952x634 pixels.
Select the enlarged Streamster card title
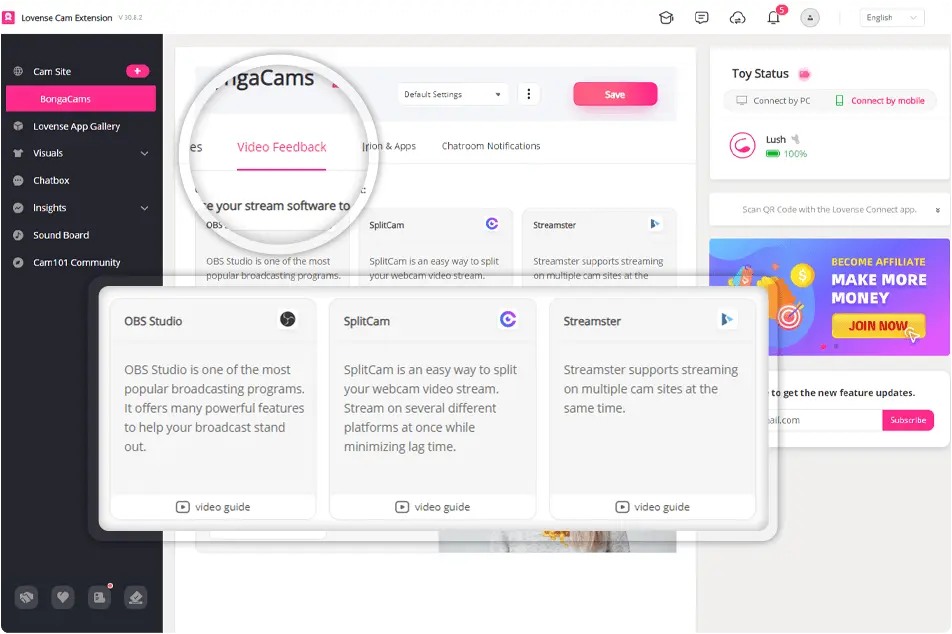tap(592, 321)
